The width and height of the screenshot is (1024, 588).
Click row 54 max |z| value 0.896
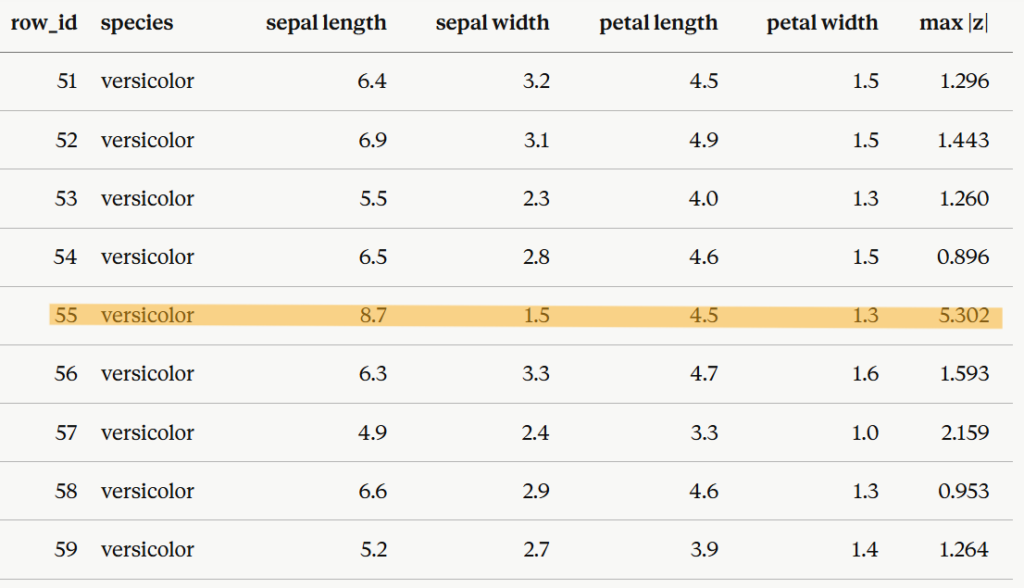[x=963, y=257]
